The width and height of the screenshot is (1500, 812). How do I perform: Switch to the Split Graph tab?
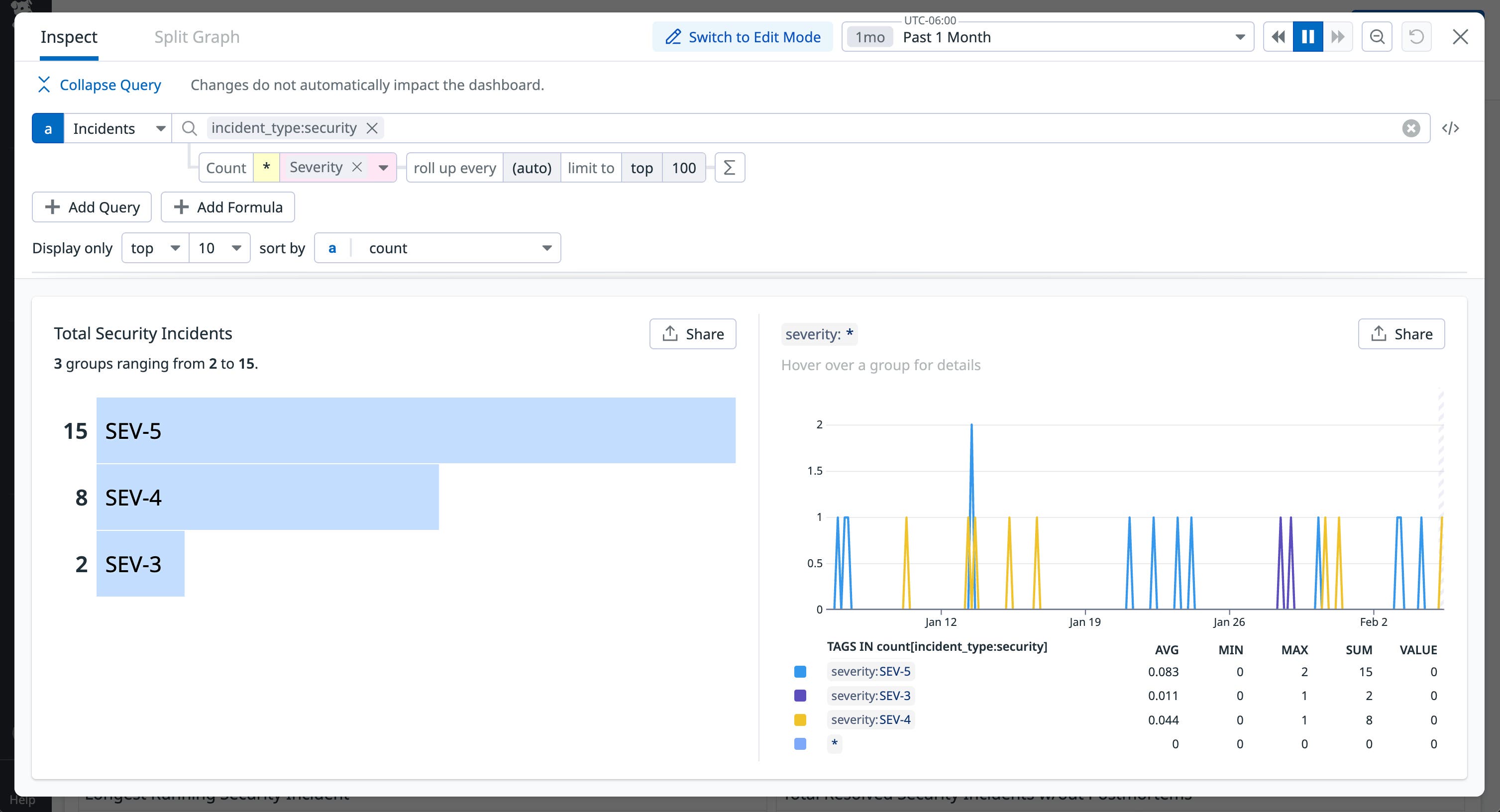click(197, 37)
